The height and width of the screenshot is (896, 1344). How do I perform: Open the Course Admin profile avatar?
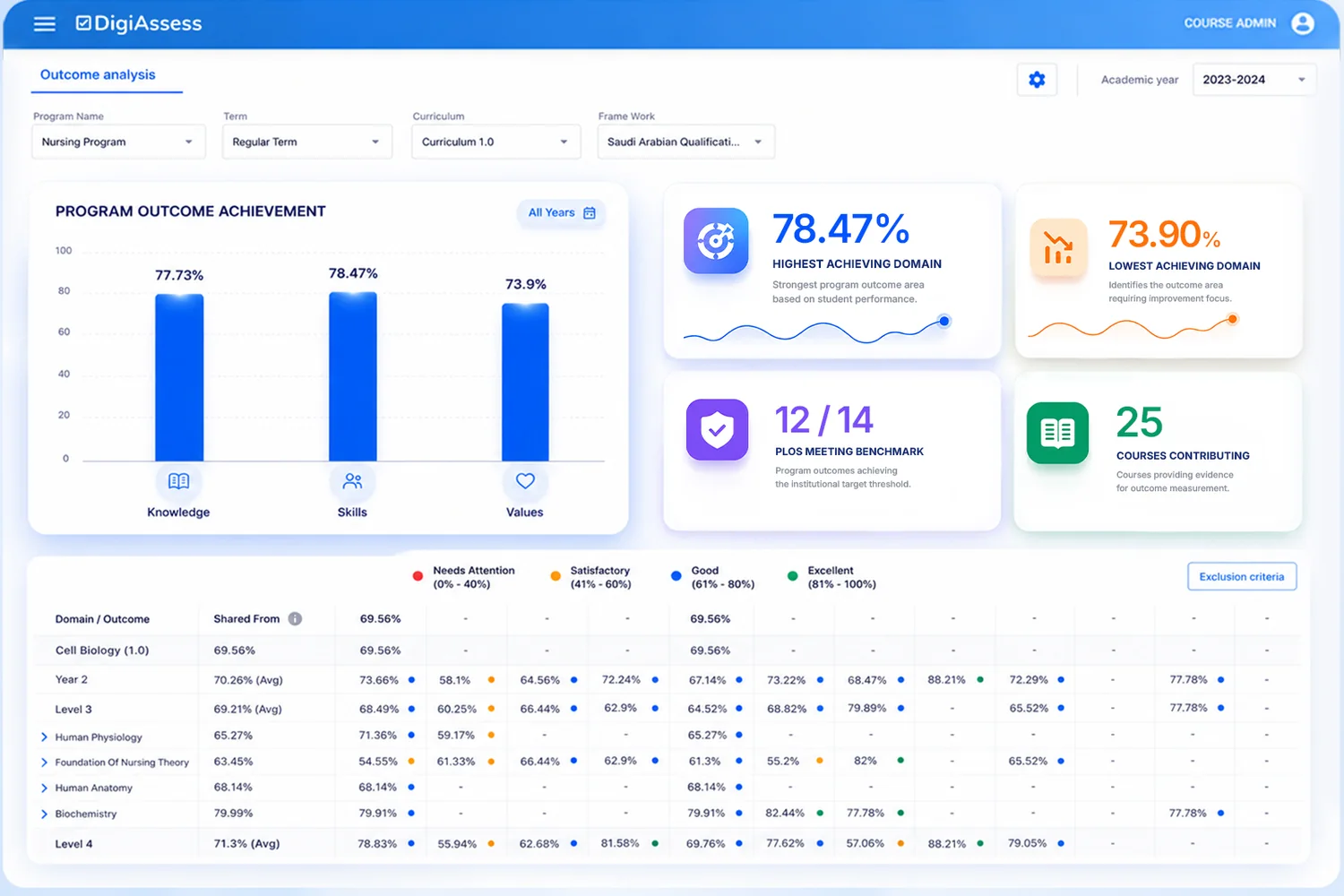[1303, 23]
